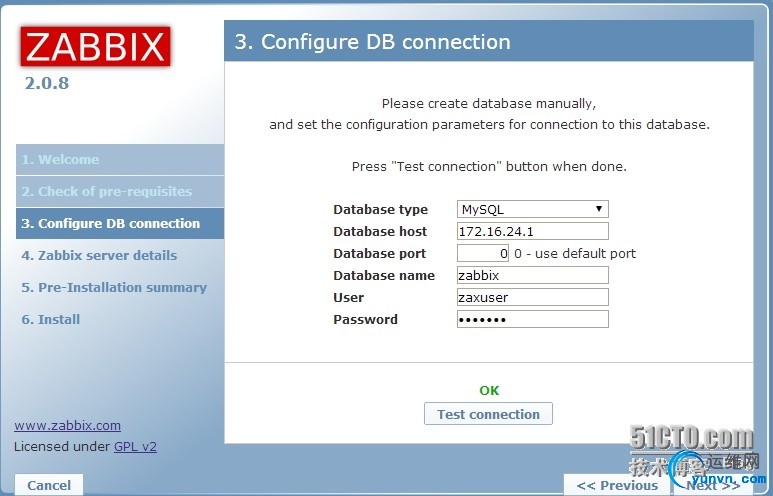Click the Database host field
773x496 pixels.
[532, 231]
